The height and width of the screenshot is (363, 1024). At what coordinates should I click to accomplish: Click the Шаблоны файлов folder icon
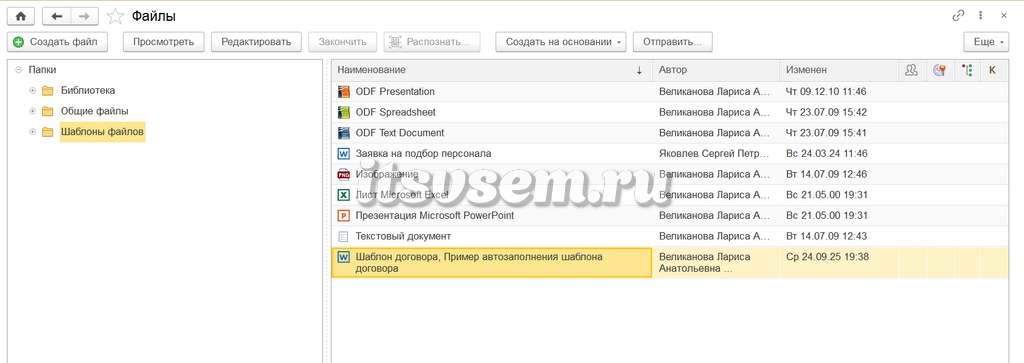click(47, 133)
